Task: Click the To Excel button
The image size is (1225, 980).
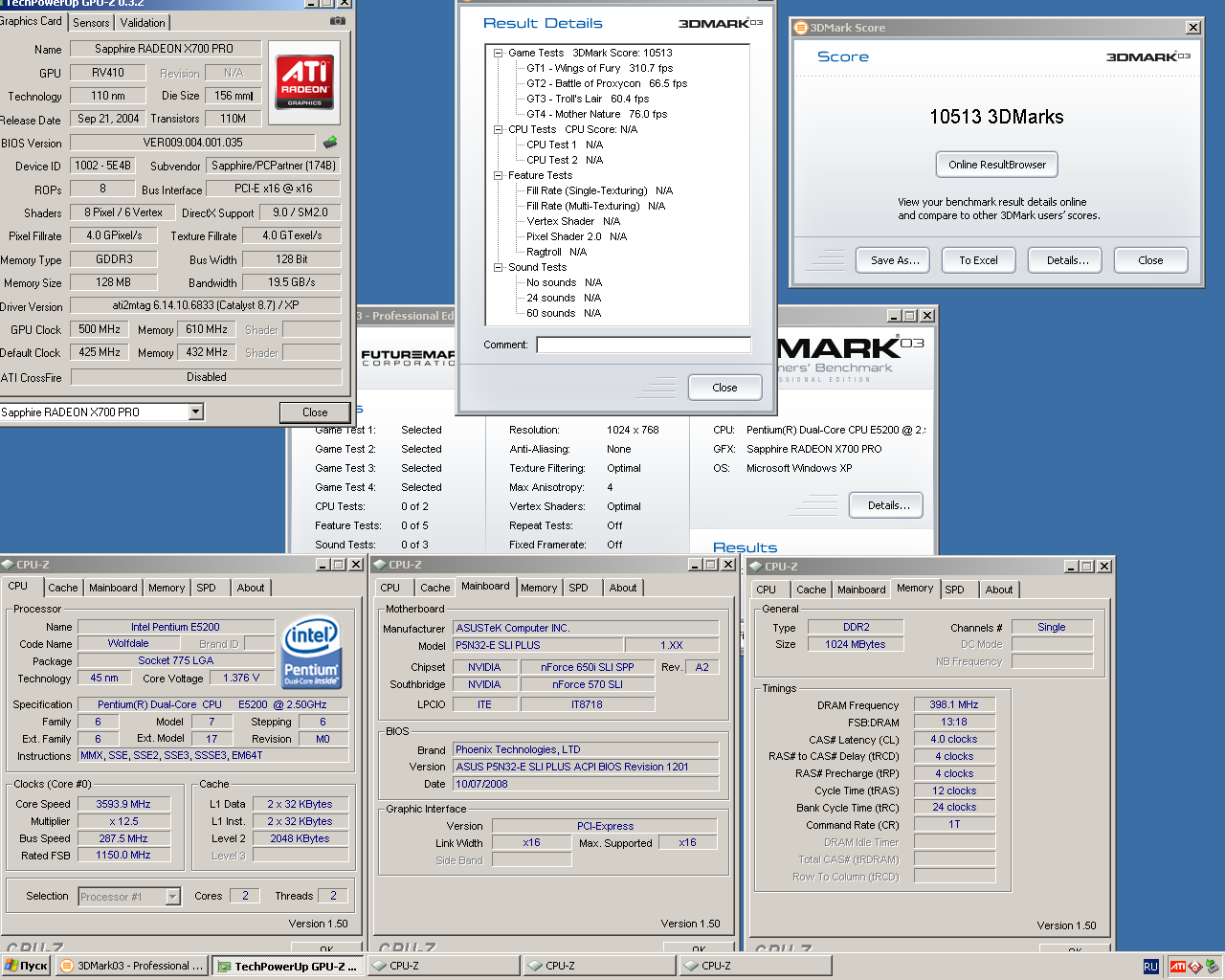Action: (x=978, y=260)
